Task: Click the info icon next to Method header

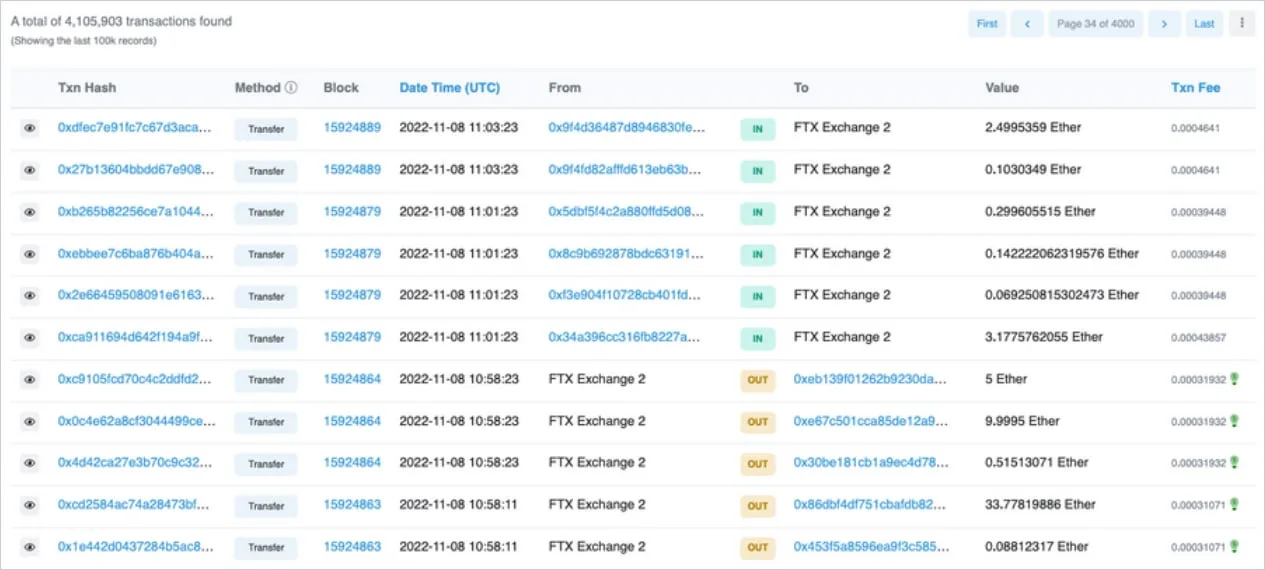Action: (291, 88)
